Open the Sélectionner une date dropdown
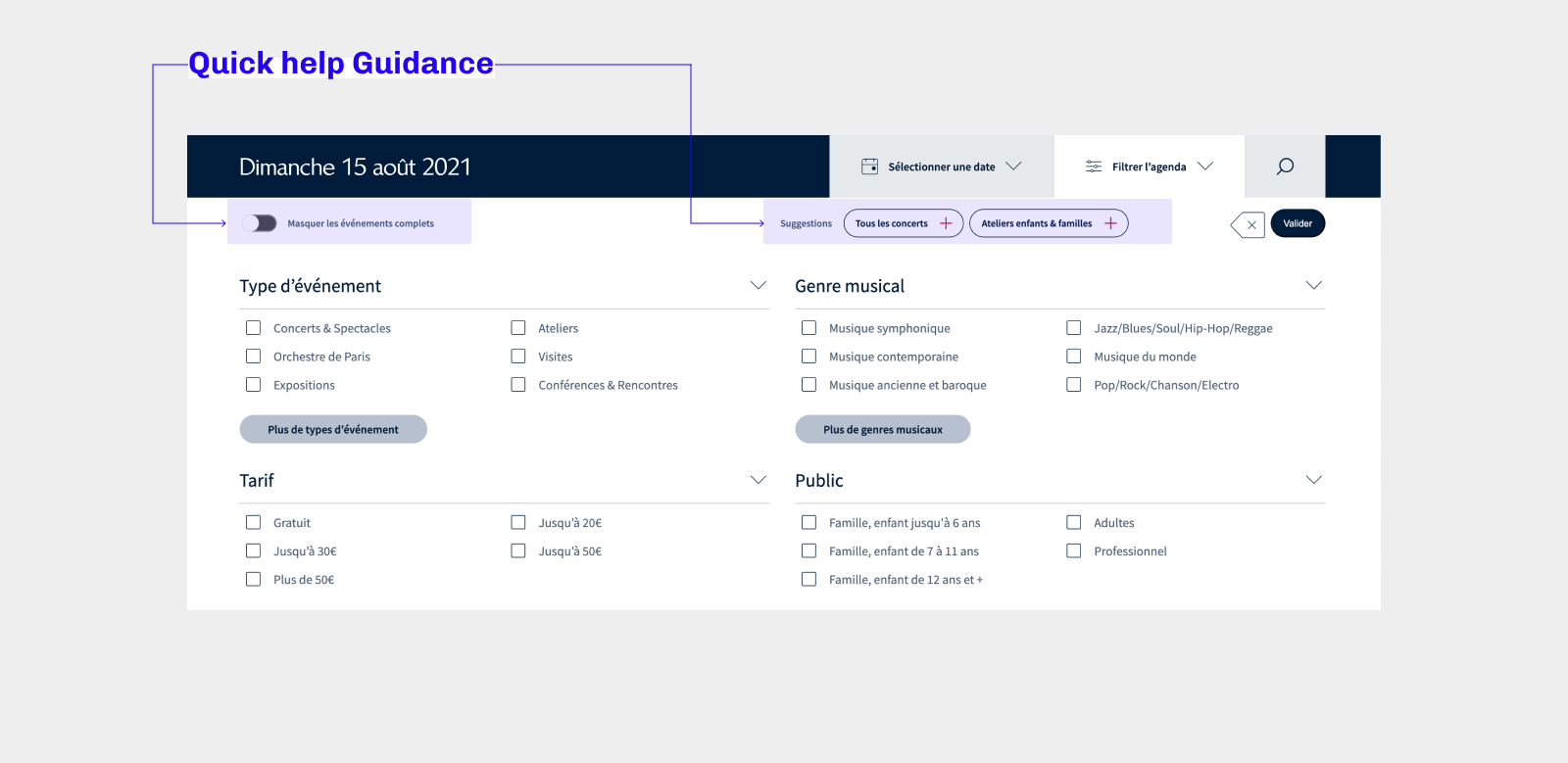The height and width of the screenshot is (763, 1568). (941, 167)
